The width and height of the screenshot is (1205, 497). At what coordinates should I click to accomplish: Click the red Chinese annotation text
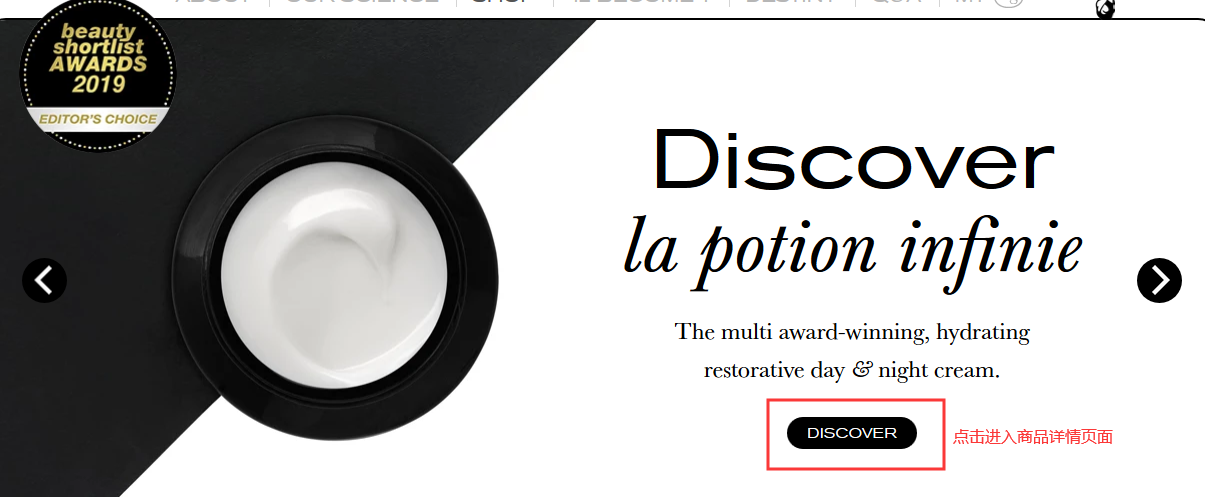pos(1032,437)
